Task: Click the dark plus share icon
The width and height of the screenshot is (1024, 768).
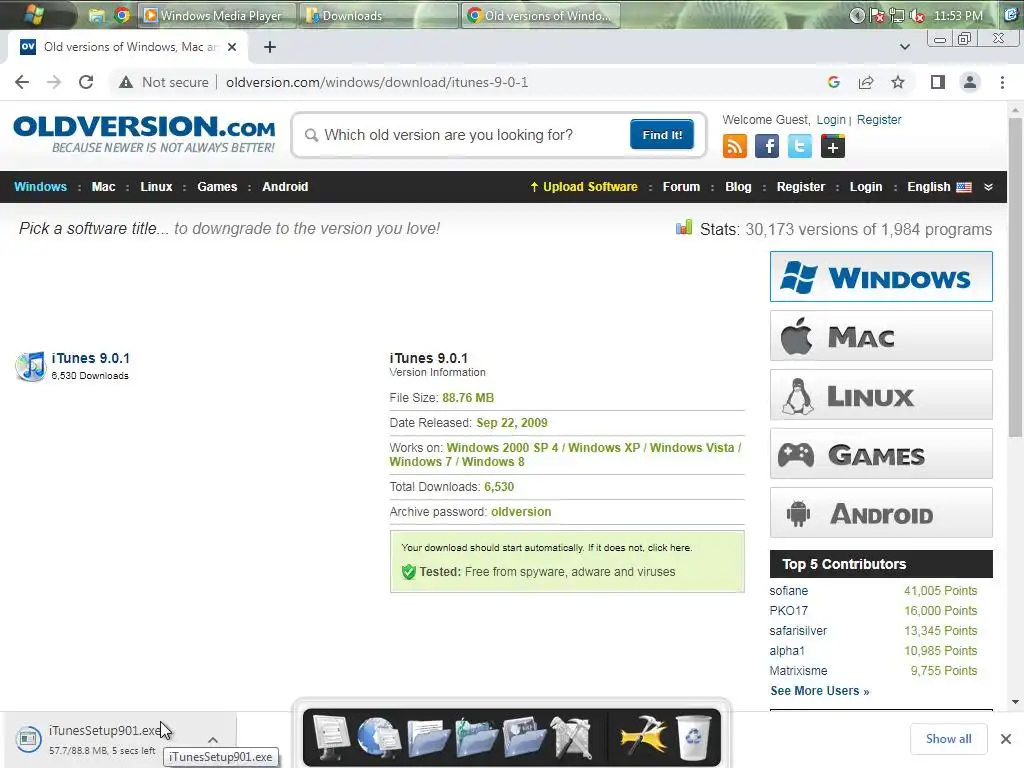Action: click(x=833, y=146)
